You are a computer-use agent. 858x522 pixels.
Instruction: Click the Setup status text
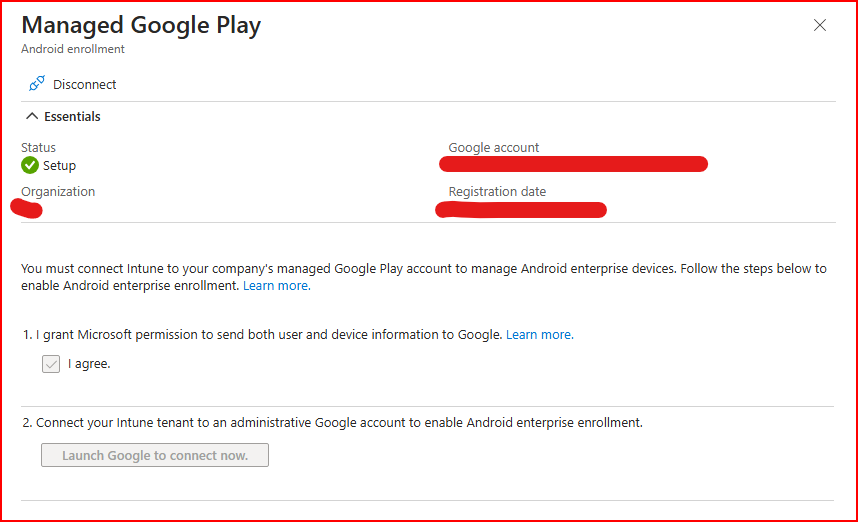tap(59, 165)
